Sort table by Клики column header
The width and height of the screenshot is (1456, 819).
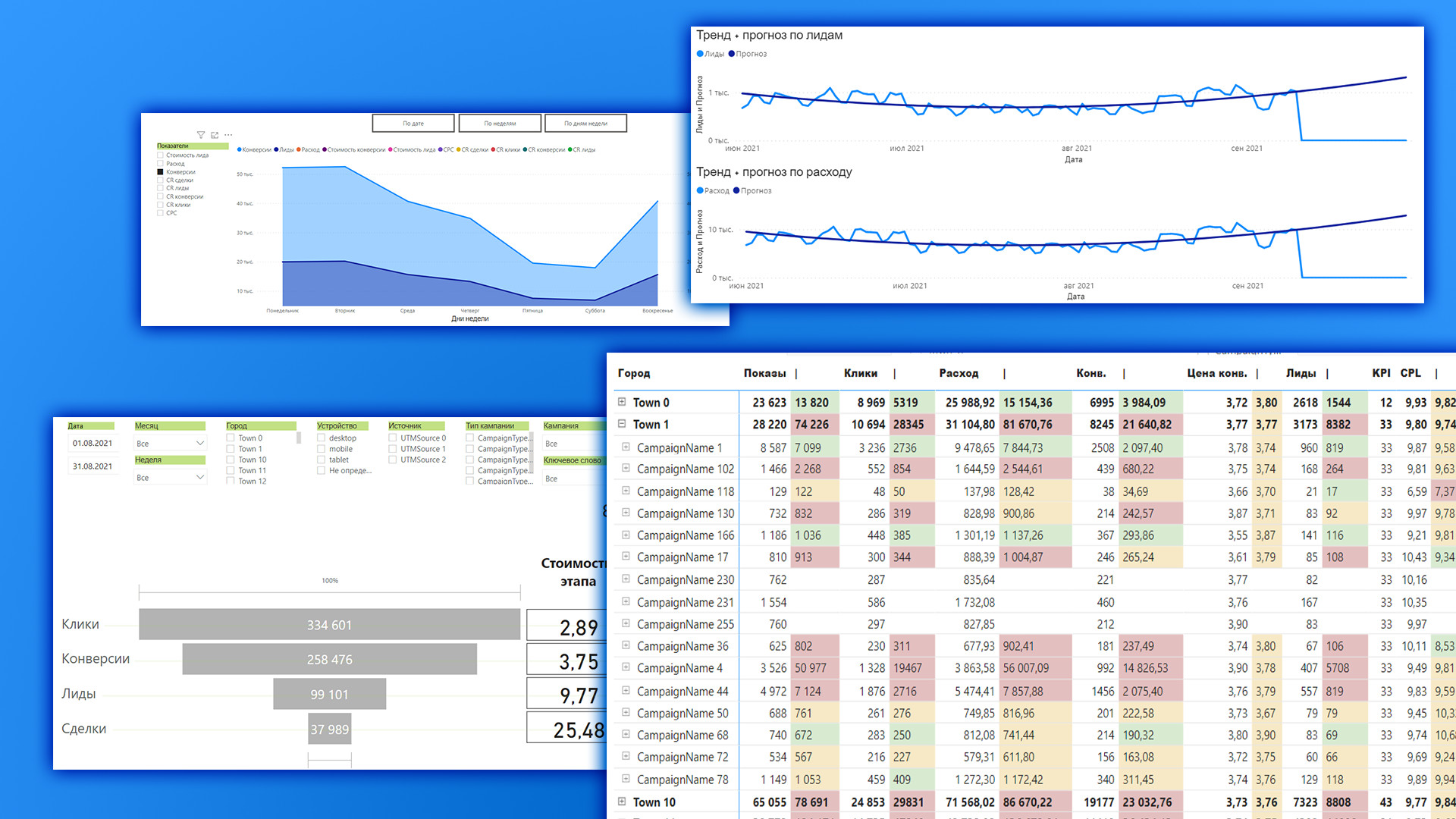click(860, 373)
